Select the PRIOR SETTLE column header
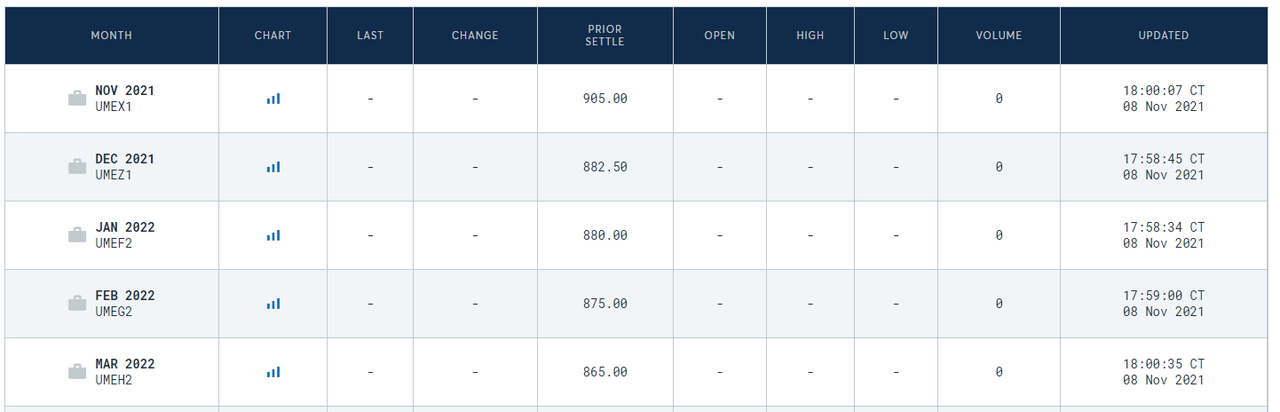Viewport: 1280px width, 412px height. pos(605,35)
